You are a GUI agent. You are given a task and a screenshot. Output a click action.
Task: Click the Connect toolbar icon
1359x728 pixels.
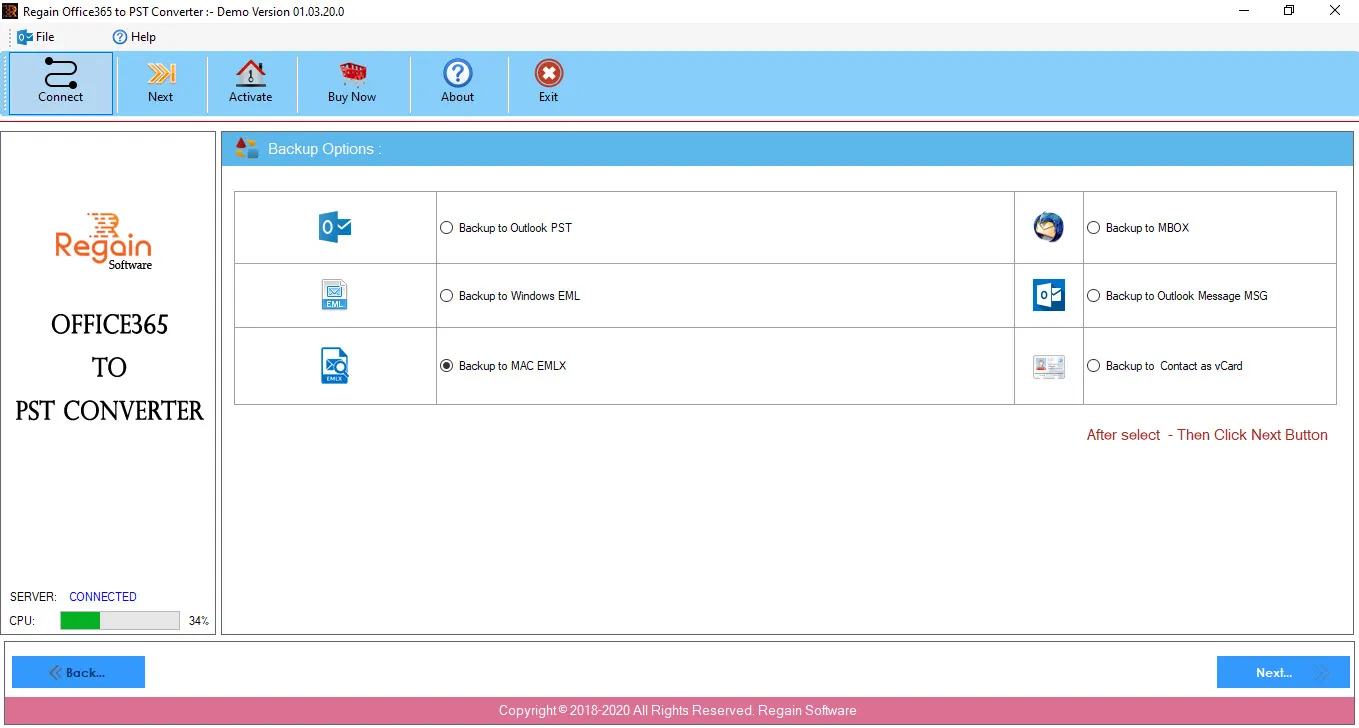click(61, 74)
